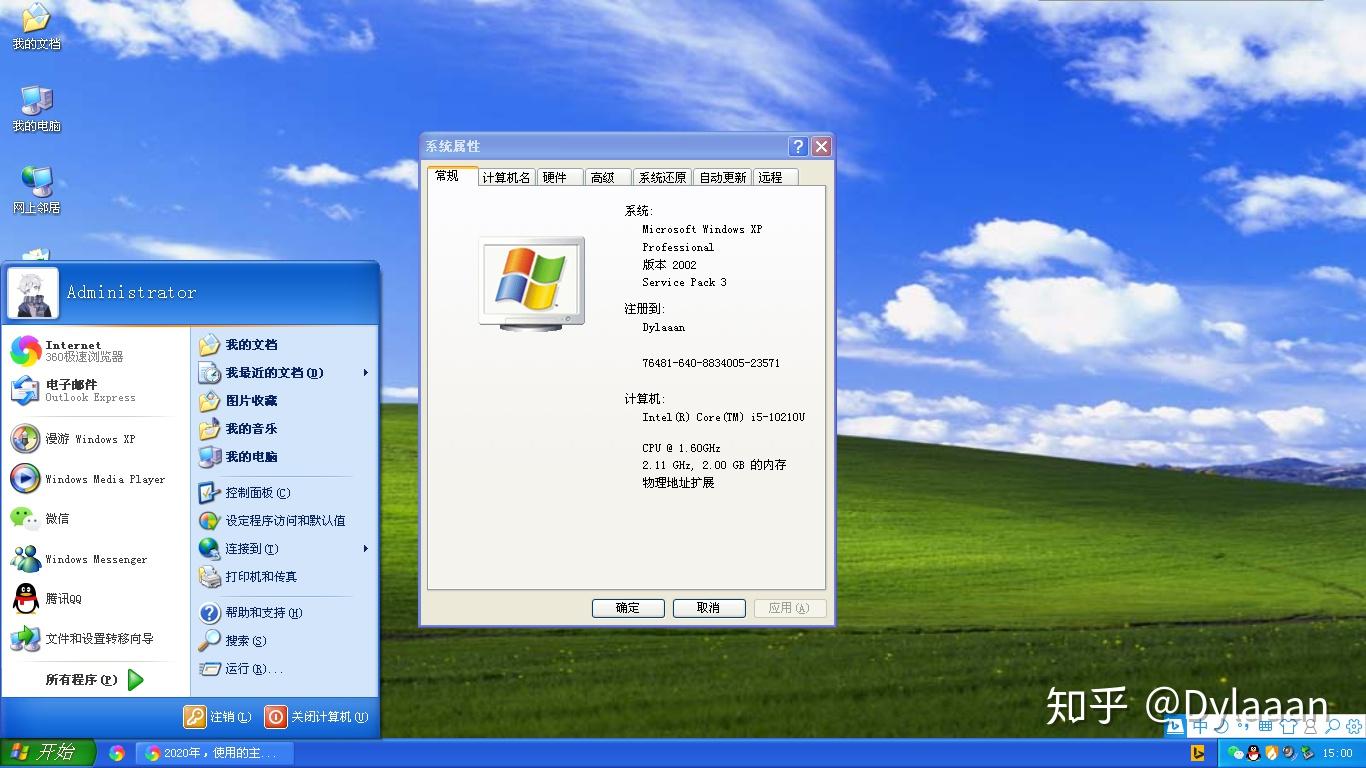Viewport: 1366px width, 768px height.
Task: Click 关闭计算机 shutdown button
Action: coord(317,717)
